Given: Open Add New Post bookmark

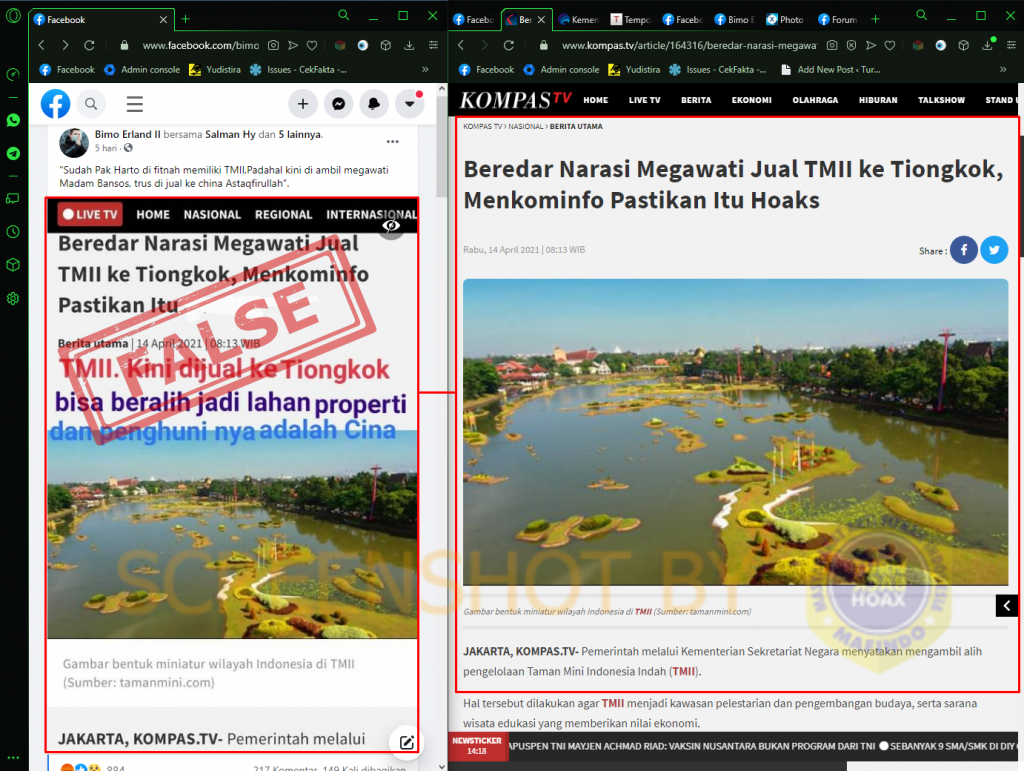Looking at the screenshot, I should point(831,69).
